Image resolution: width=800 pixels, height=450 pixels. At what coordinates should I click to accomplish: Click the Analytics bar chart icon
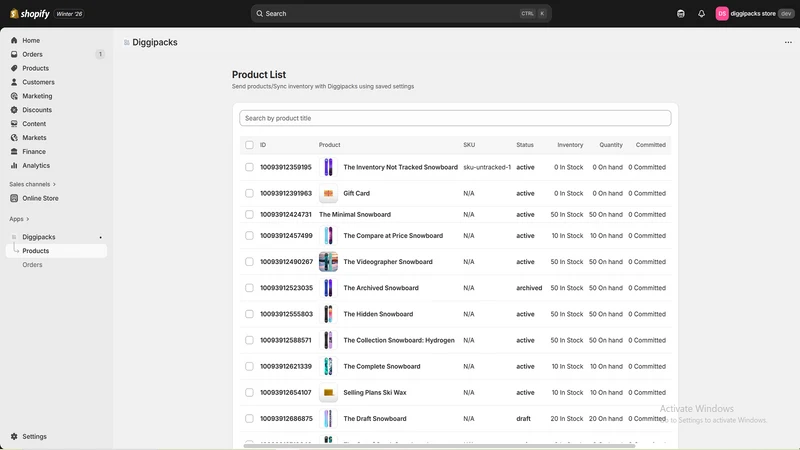click(x=14, y=165)
